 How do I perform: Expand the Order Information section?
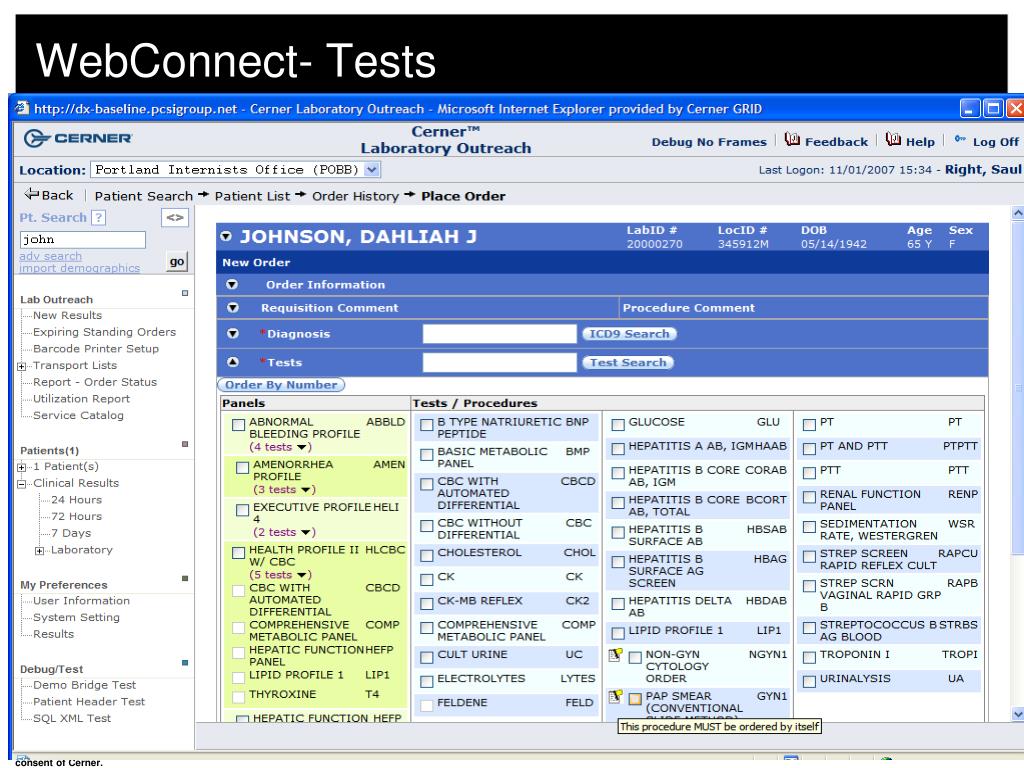click(232, 285)
